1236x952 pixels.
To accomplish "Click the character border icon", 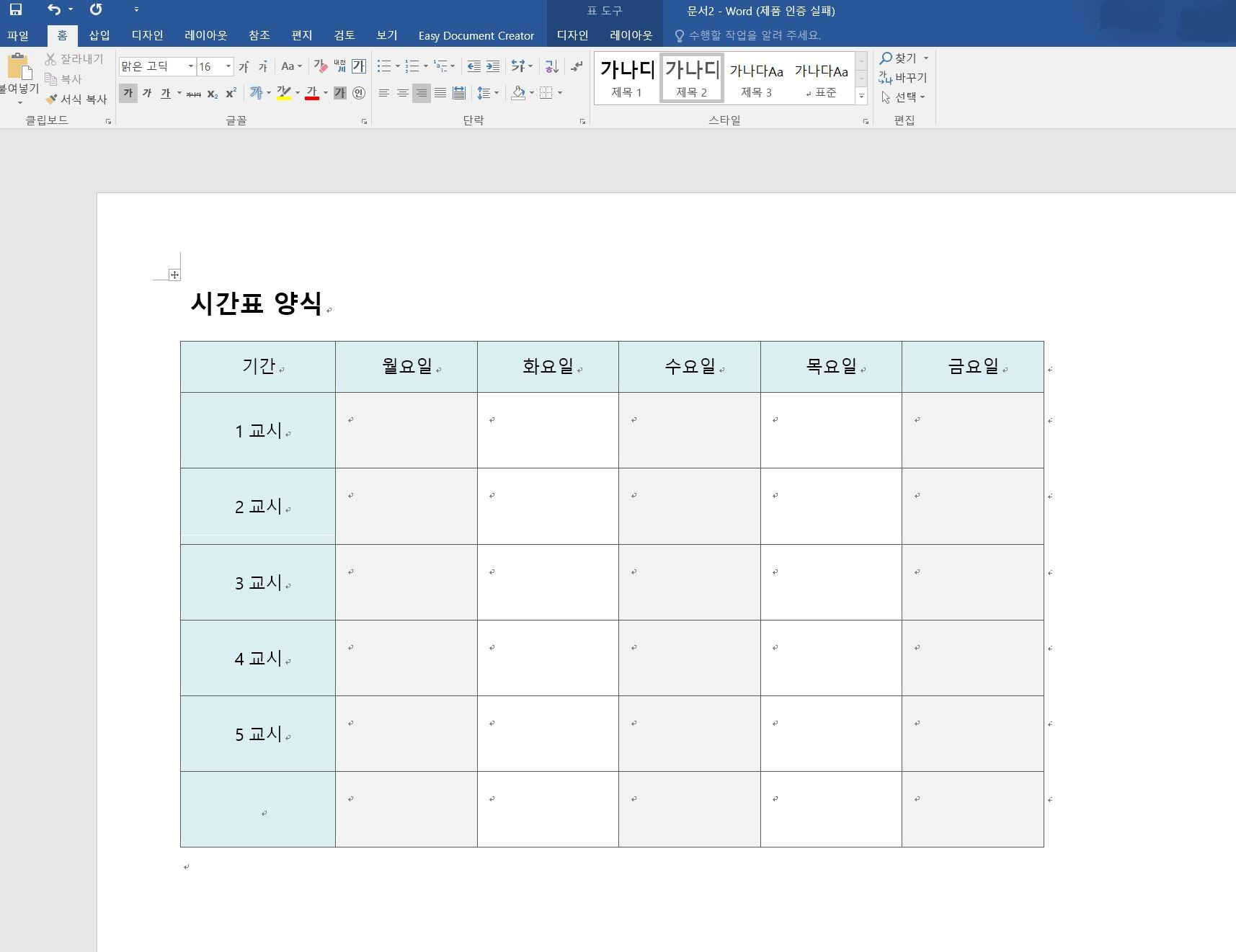I will coord(359,66).
